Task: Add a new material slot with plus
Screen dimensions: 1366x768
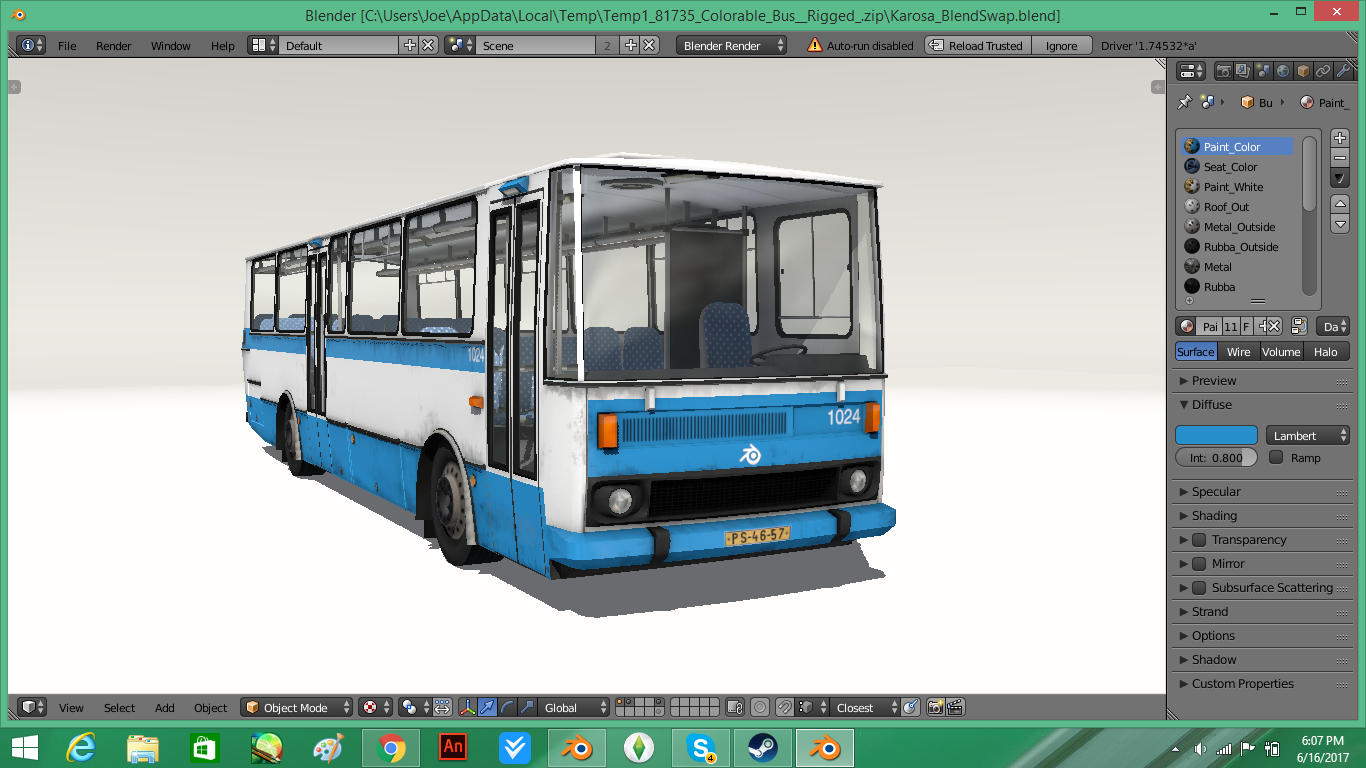Action: pos(1340,138)
